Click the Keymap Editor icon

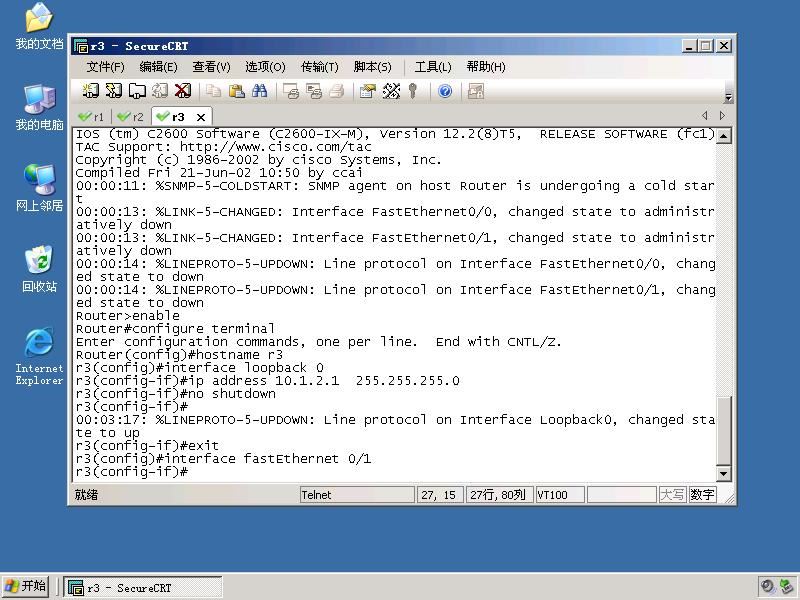click(391, 91)
